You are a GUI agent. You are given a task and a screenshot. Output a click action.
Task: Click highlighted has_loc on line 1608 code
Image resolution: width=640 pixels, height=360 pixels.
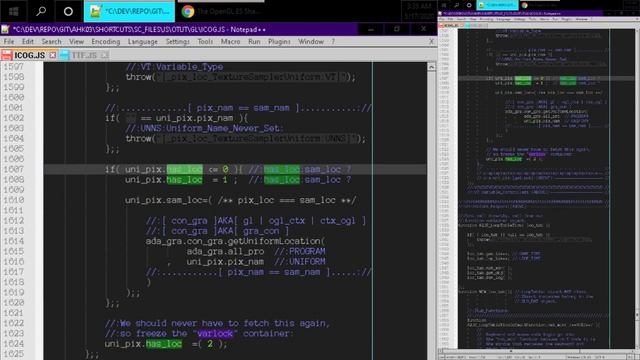(x=184, y=180)
